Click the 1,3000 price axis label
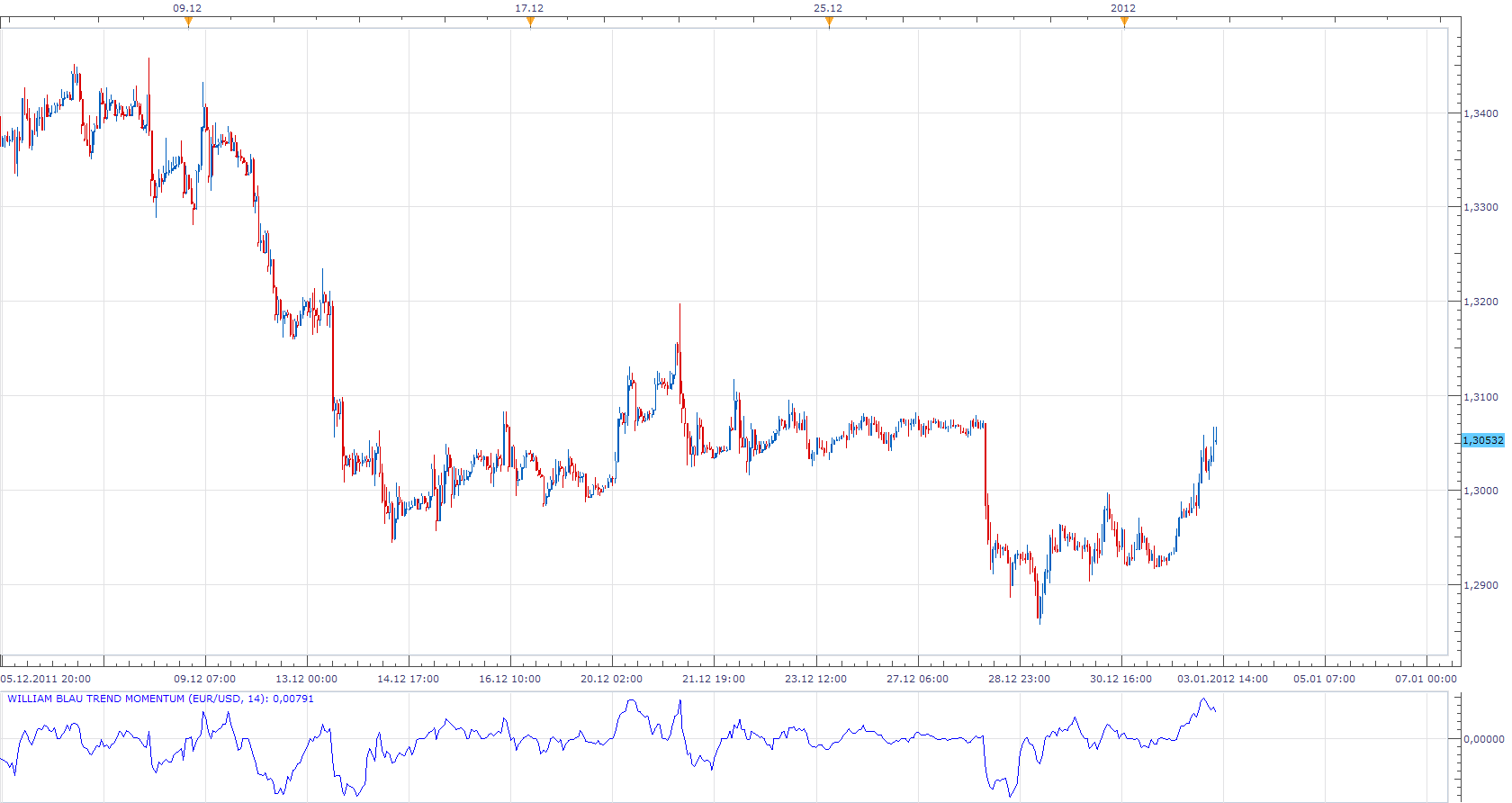This screenshot has height=803, width=1512. tap(1480, 491)
